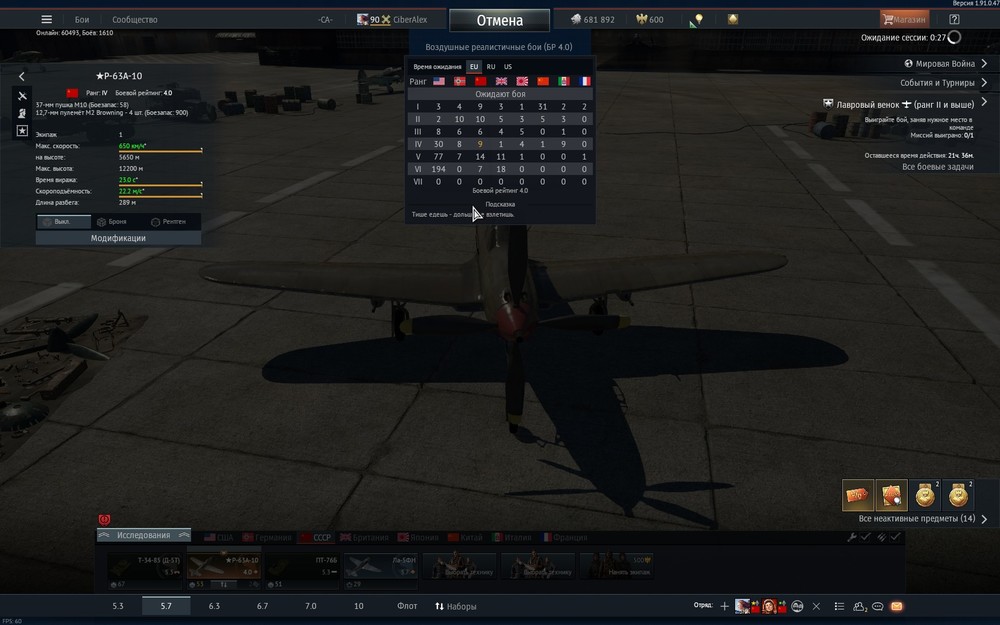Select the СССР nation tab
The width and height of the screenshot is (1000, 625).
[x=316, y=537]
